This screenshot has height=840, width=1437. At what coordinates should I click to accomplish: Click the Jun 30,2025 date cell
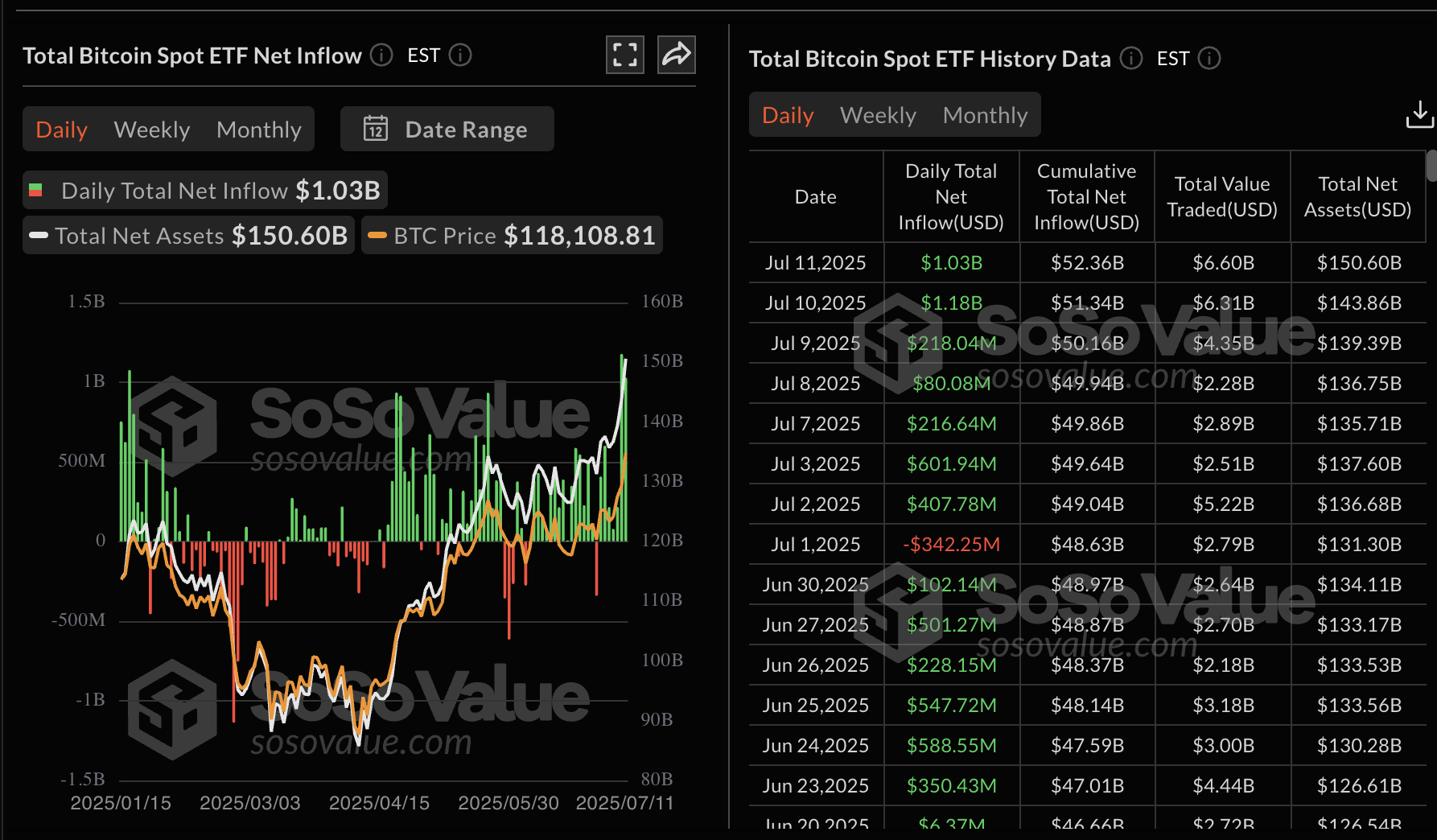click(x=816, y=584)
